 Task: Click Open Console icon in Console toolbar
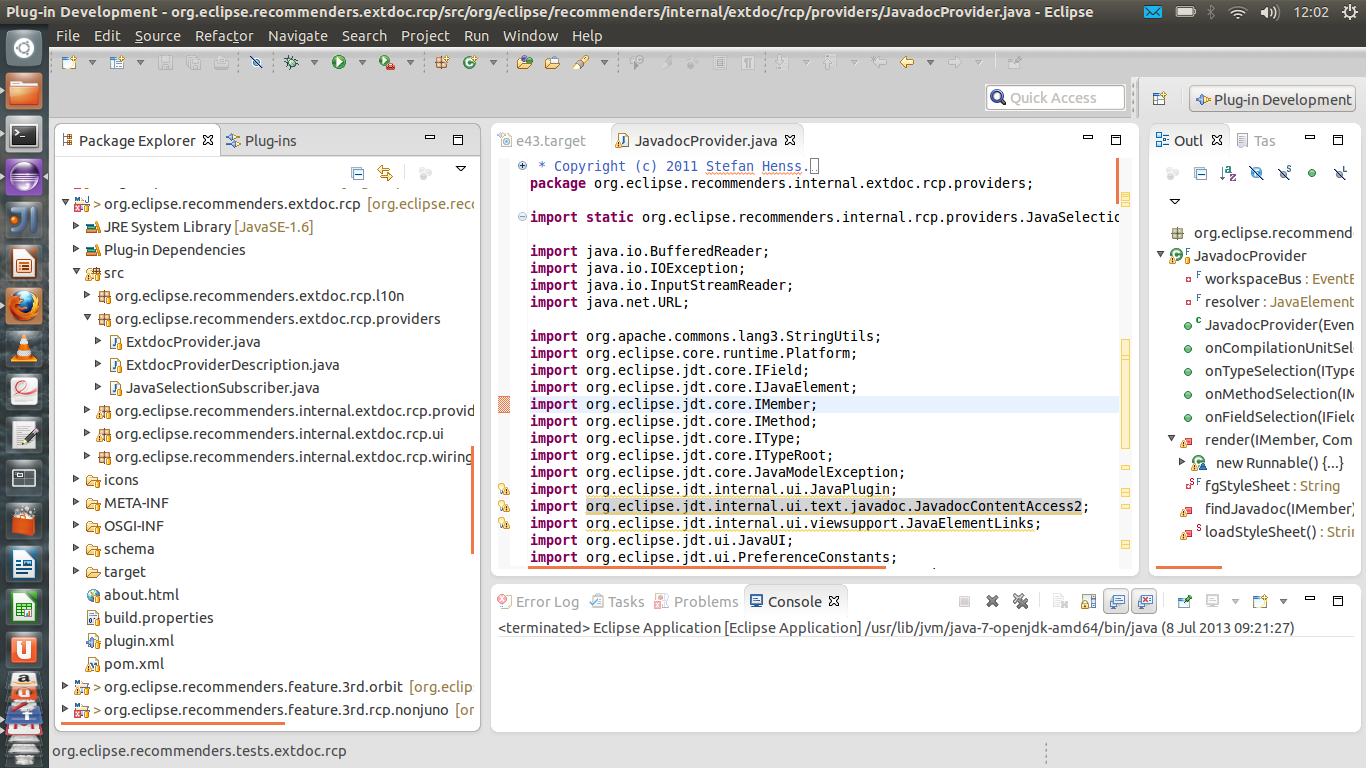pos(1260,601)
